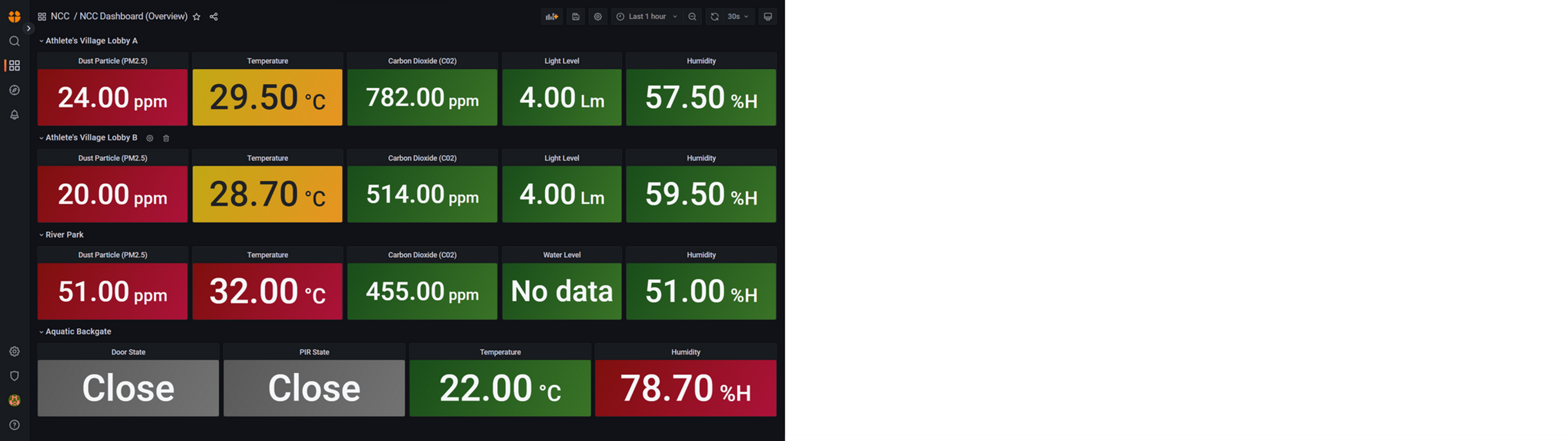Open the Alerting bell icon

[x=15, y=115]
